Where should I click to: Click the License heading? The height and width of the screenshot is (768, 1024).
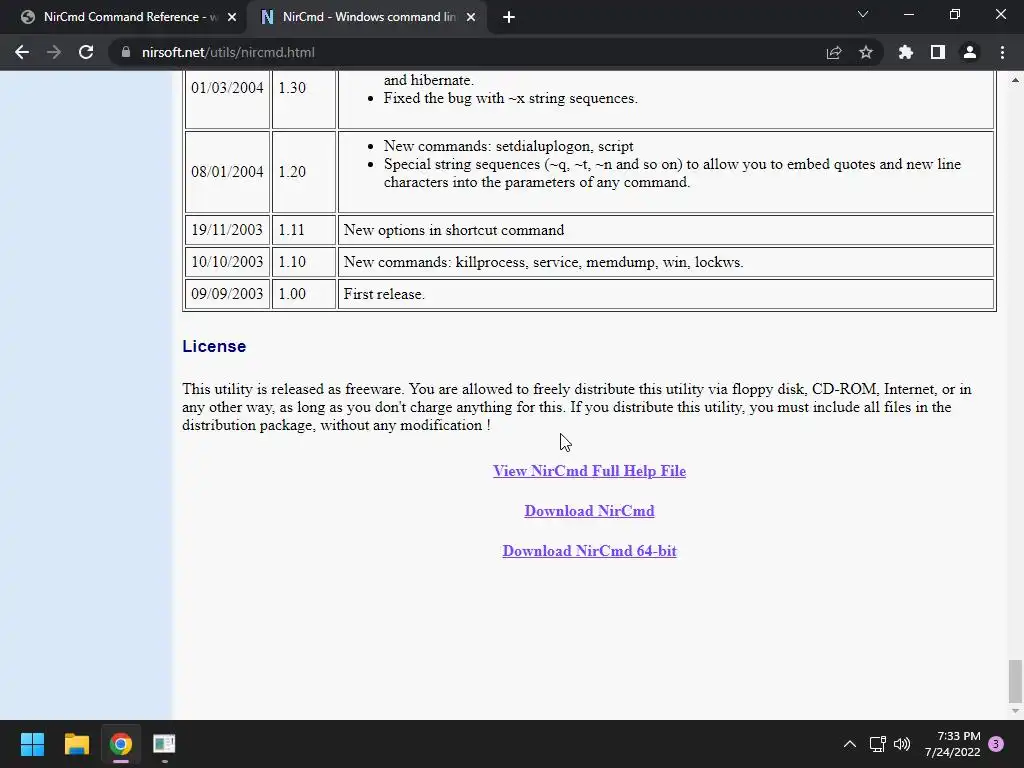[x=214, y=346]
